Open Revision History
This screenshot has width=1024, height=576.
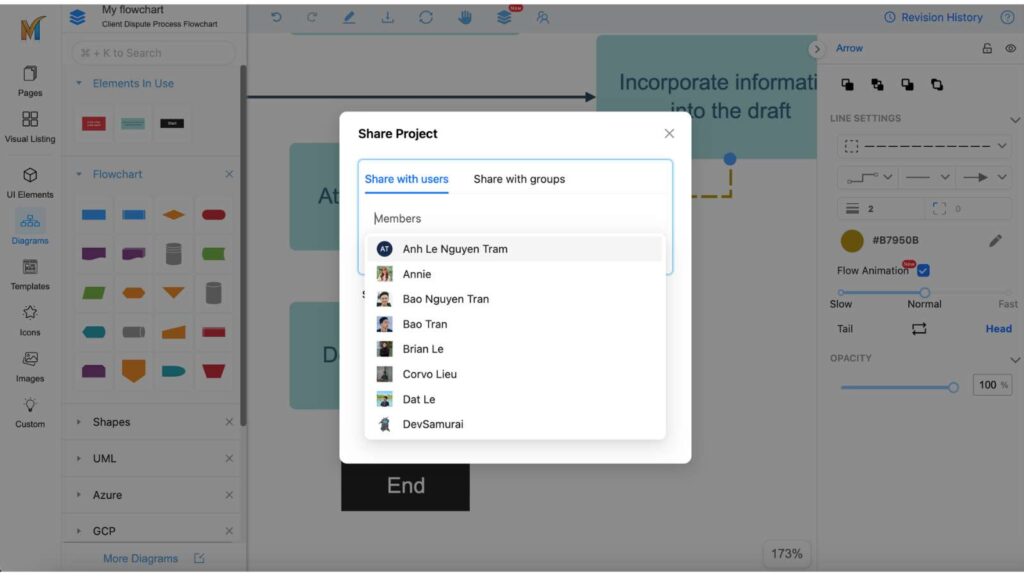933,17
